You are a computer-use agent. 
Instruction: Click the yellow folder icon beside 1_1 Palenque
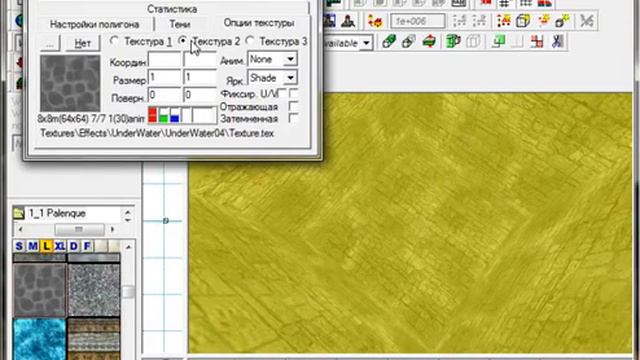[x=19, y=213]
